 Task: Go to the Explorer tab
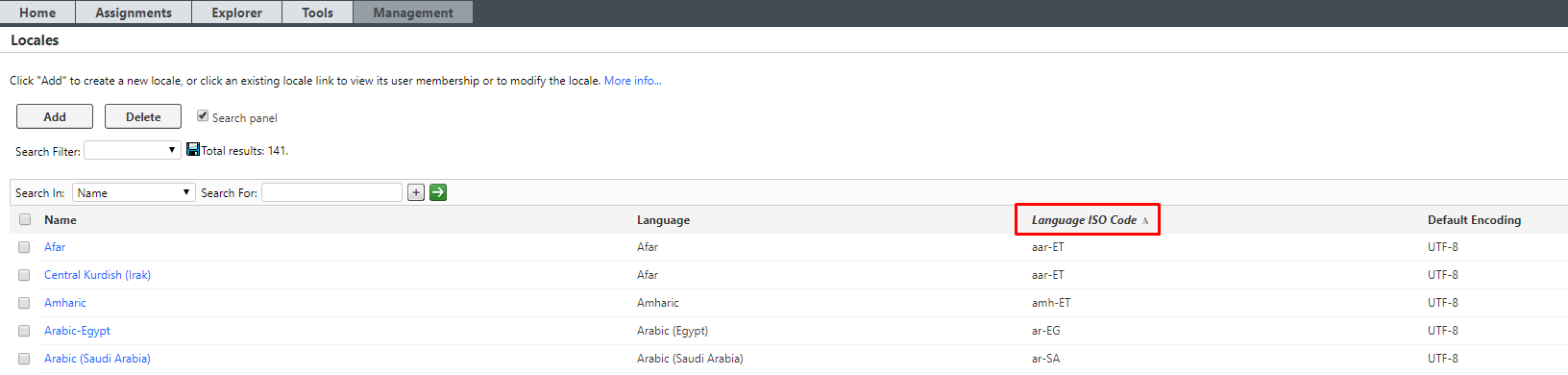(x=236, y=12)
